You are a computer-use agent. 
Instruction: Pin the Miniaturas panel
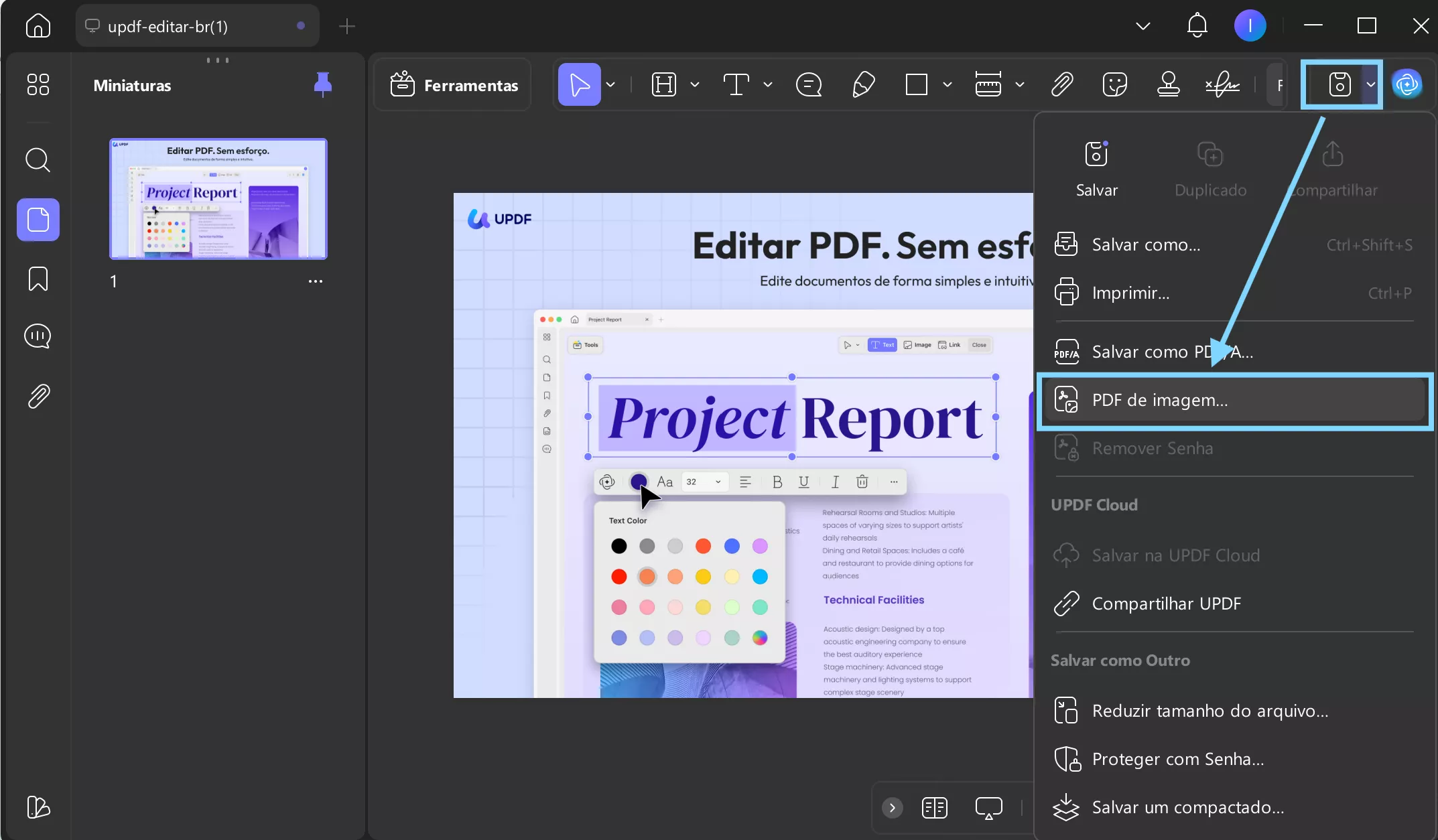(x=322, y=84)
